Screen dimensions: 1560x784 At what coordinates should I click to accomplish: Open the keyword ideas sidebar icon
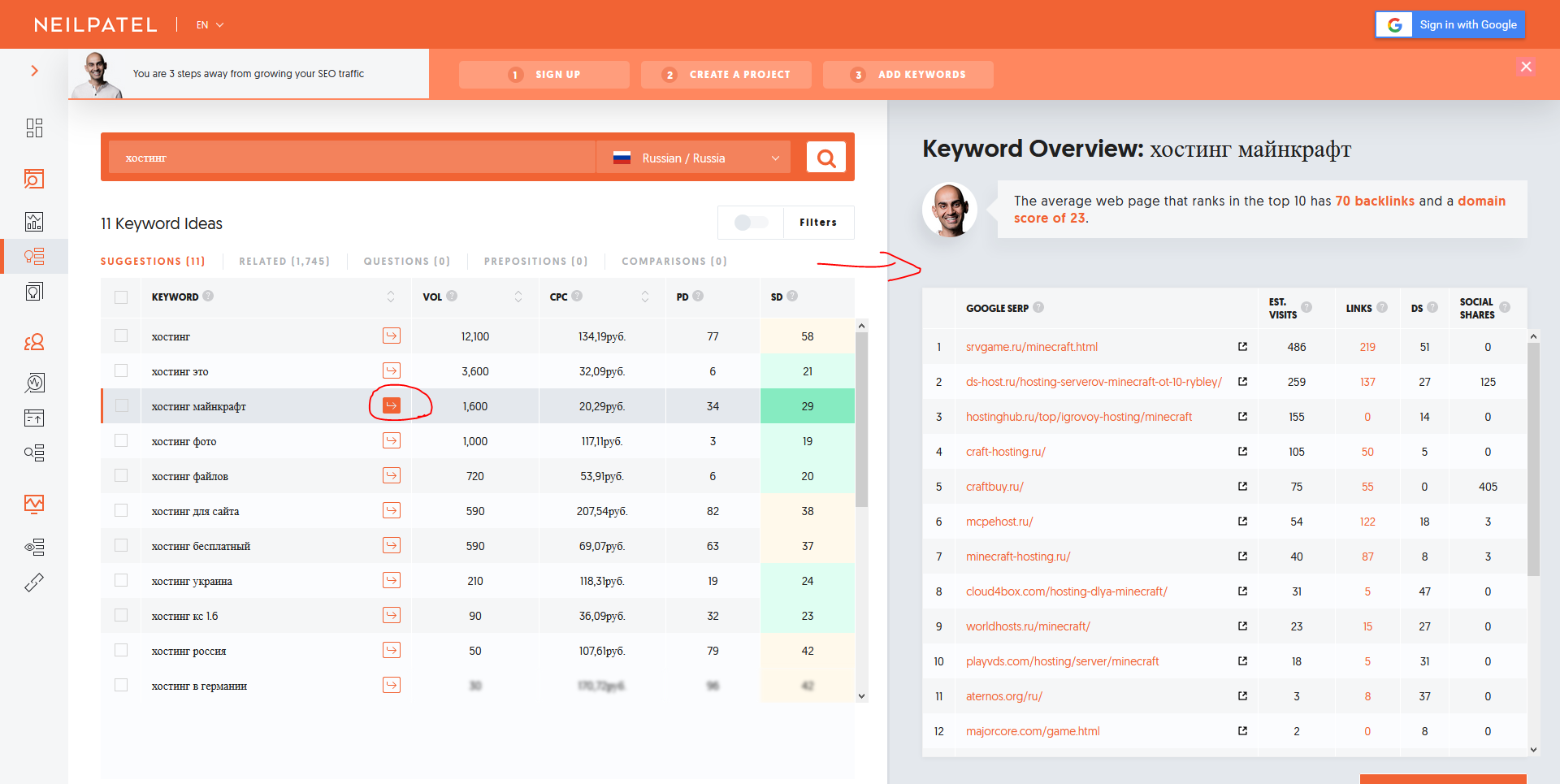coord(34,257)
